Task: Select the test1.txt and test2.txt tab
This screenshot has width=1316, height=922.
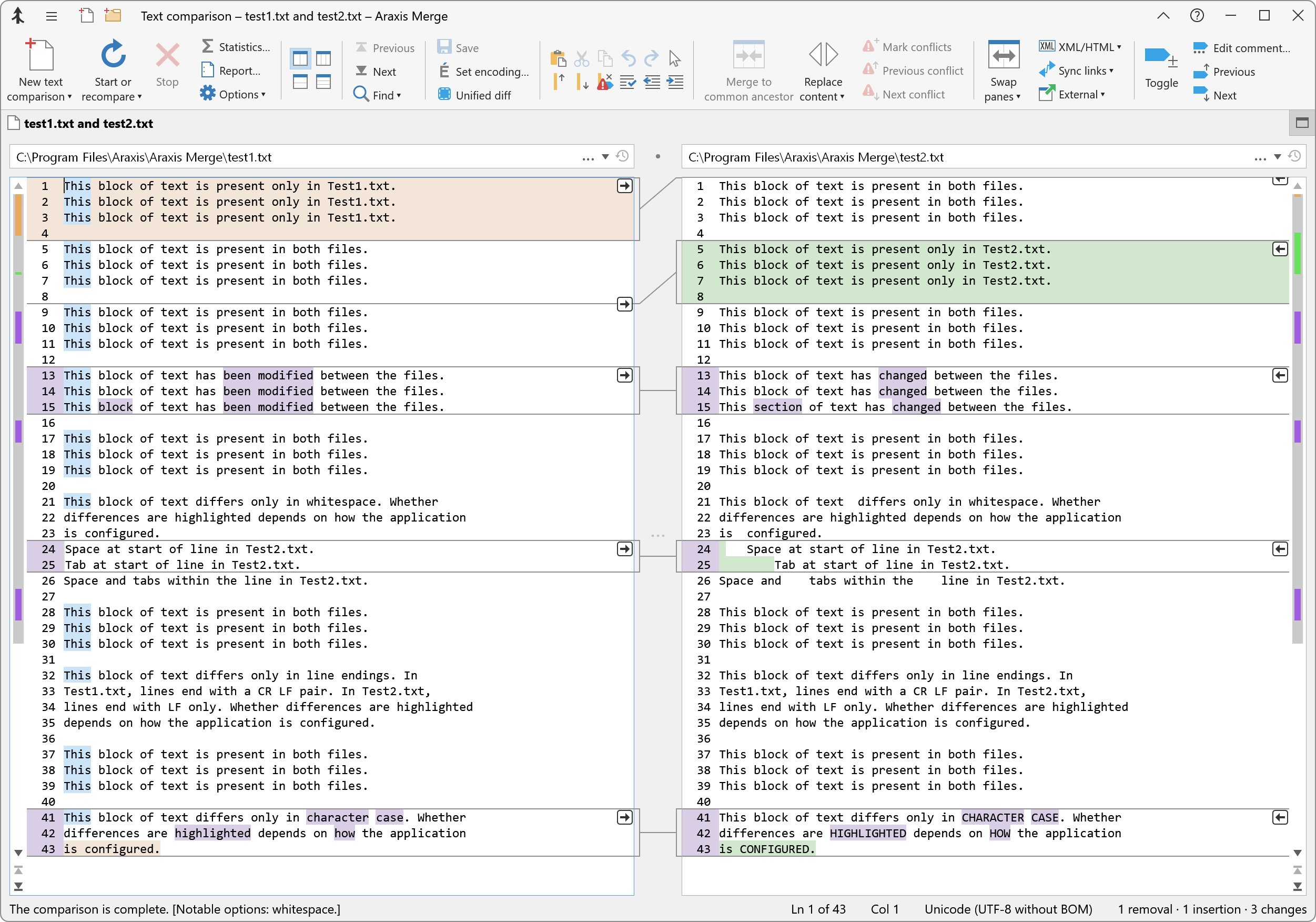Action: click(89, 123)
